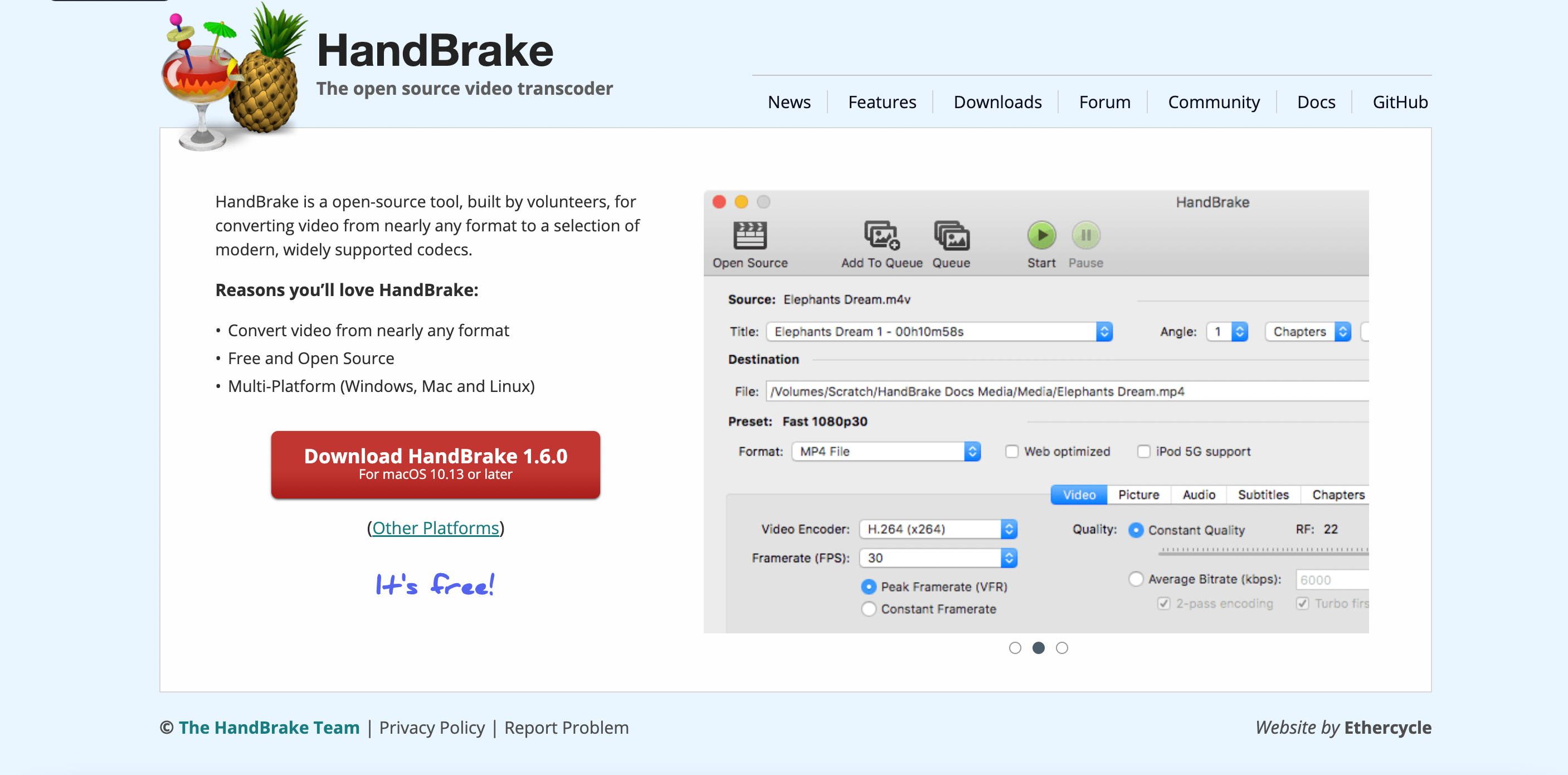Open the Framerate (FPS) dropdown
Screen dimensions: 1568x775
938,558
